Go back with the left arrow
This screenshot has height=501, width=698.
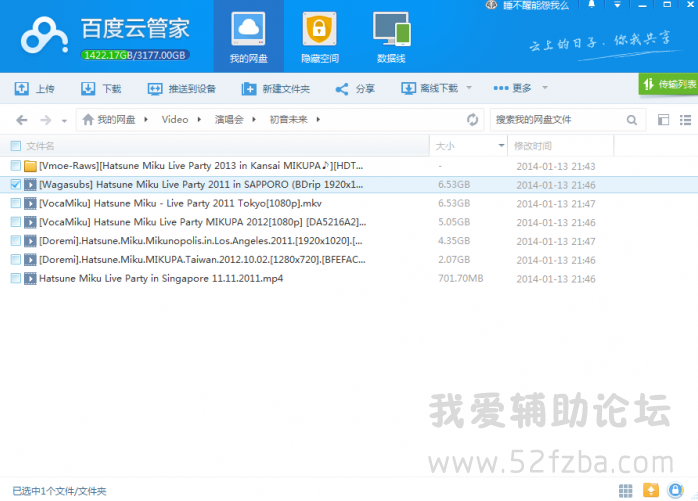point(21,120)
